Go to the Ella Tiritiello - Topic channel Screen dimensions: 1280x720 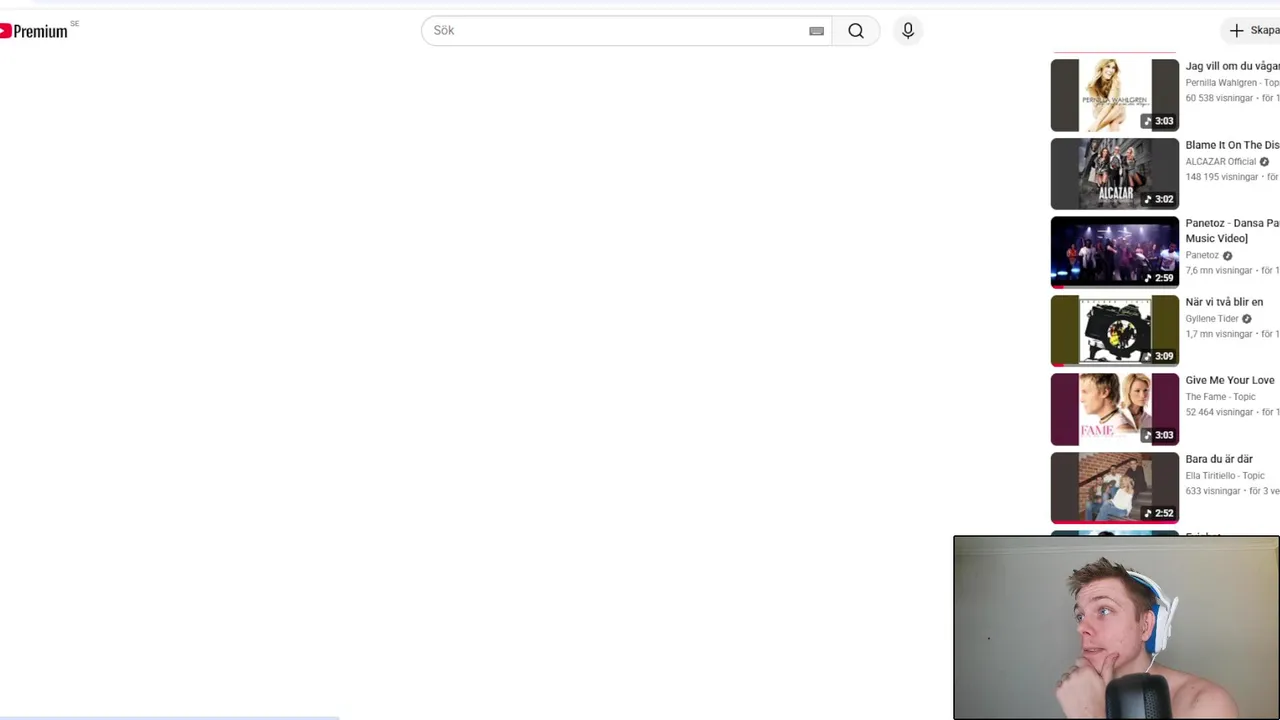(1225, 476)
